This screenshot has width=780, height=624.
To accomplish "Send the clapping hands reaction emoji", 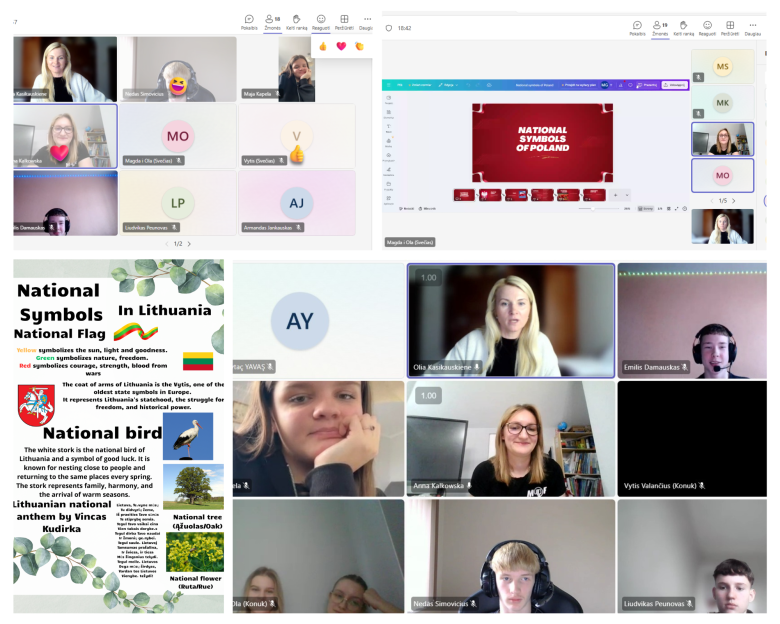I will point(359,46).
